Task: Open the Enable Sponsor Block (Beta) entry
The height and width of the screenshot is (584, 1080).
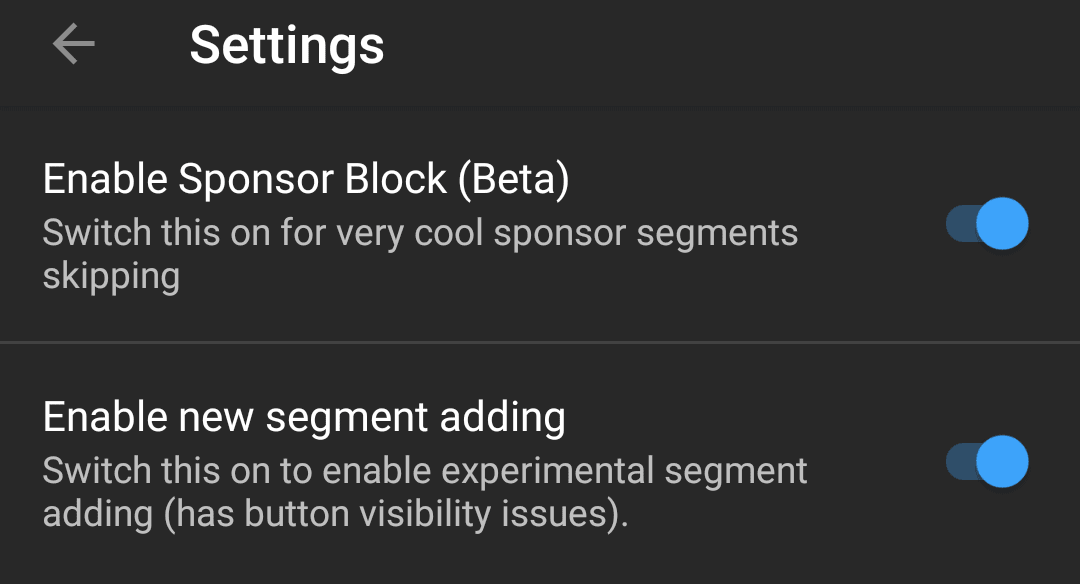Action: [x=540, y=225]
